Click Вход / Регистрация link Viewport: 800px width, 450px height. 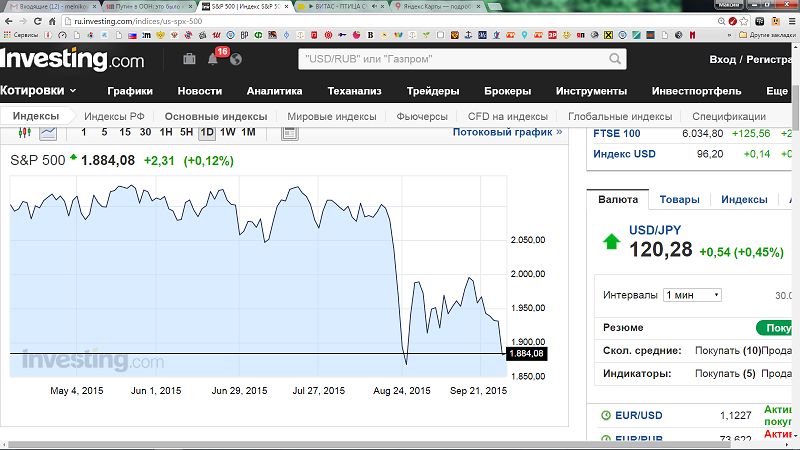pyautogui.click(x=750, y=60)
